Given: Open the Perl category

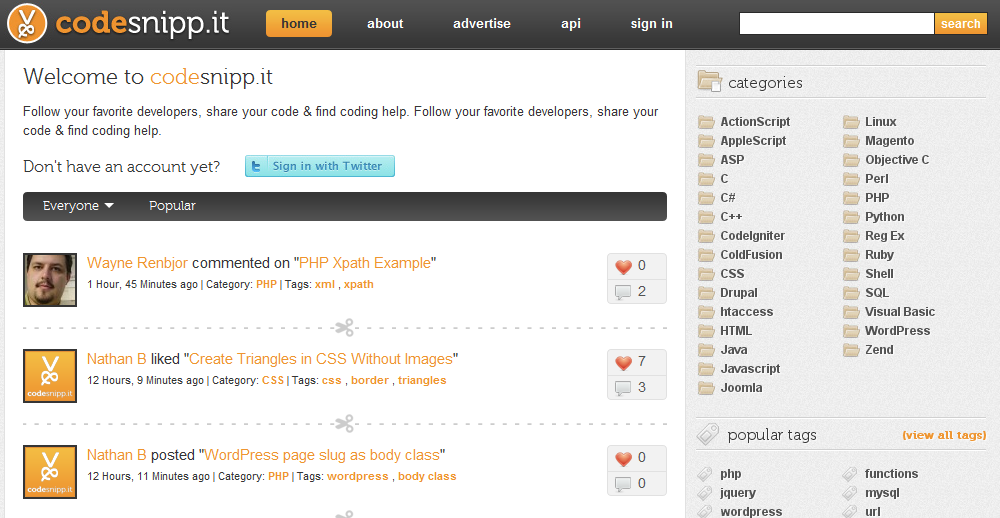Looking at the screenshot, I should (x=876, y=179).
